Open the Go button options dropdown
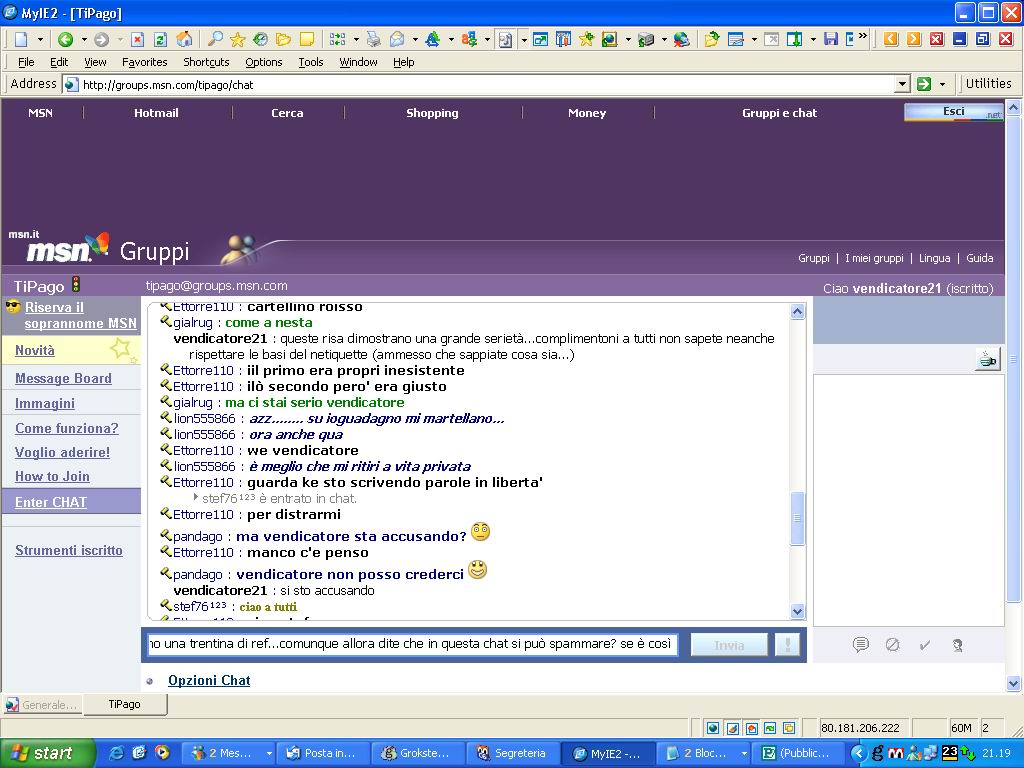This screenshot has height=768, width=1024. 942,84
